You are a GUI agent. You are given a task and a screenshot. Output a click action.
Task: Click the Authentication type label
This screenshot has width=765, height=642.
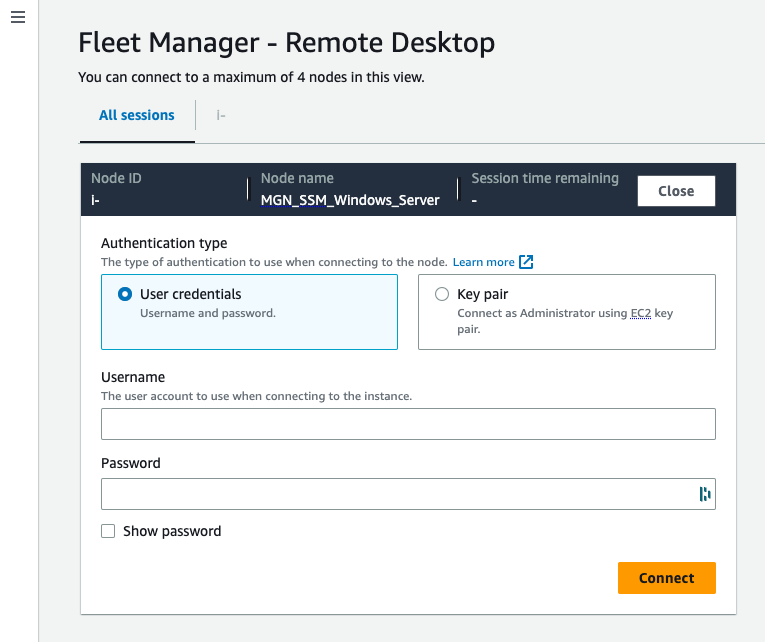click(x=164, y=243)
